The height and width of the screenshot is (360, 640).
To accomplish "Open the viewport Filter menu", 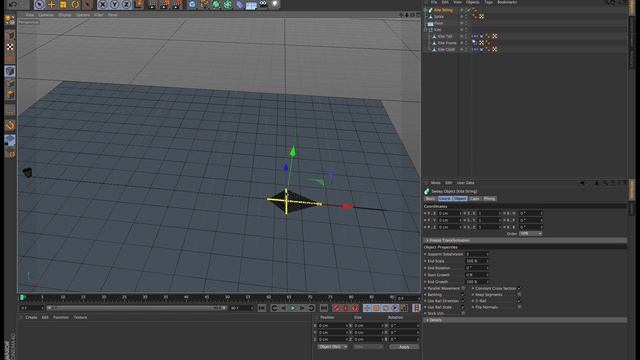I will [x=98, y=15].
